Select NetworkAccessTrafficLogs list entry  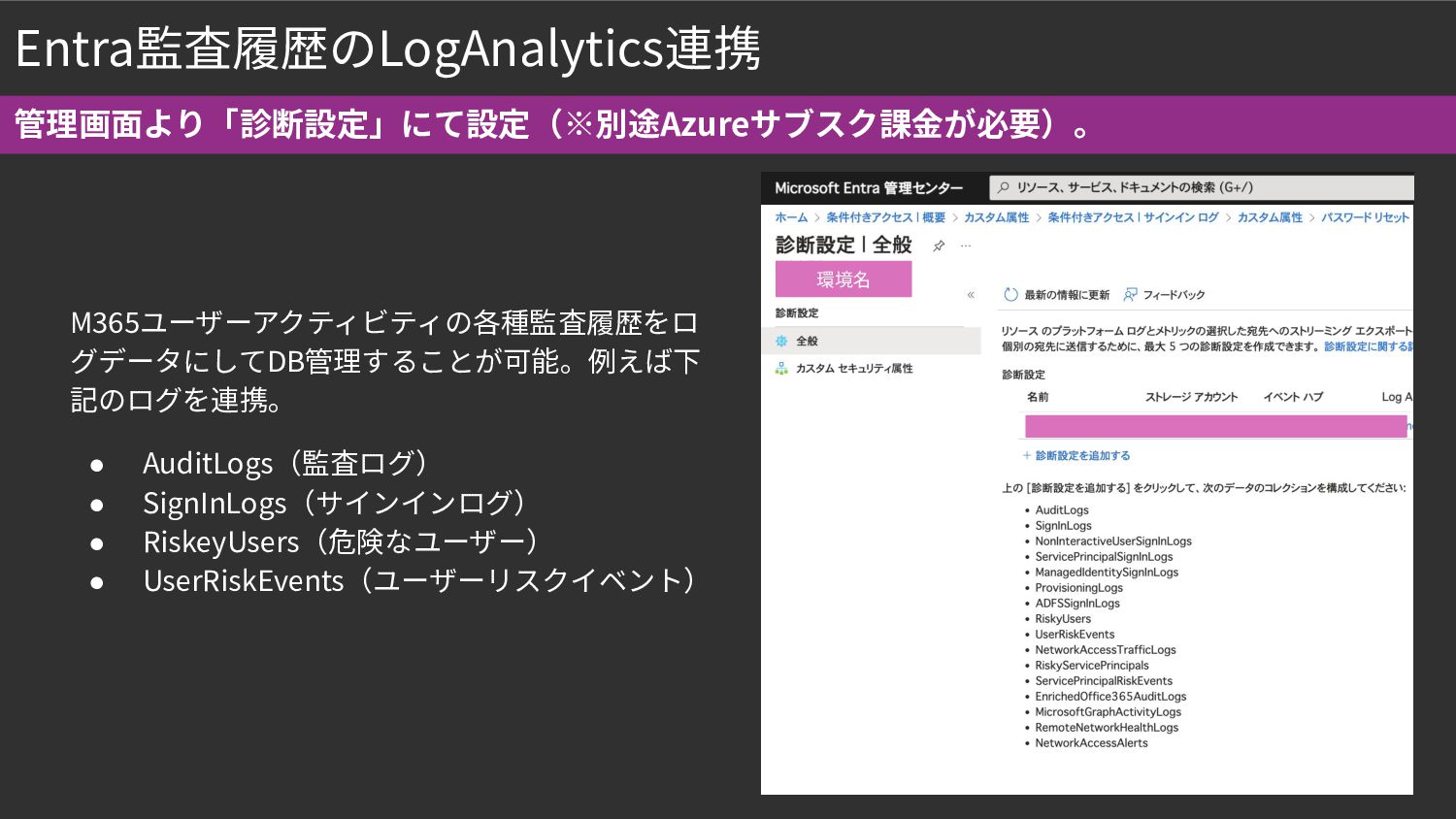(1106, 650)
